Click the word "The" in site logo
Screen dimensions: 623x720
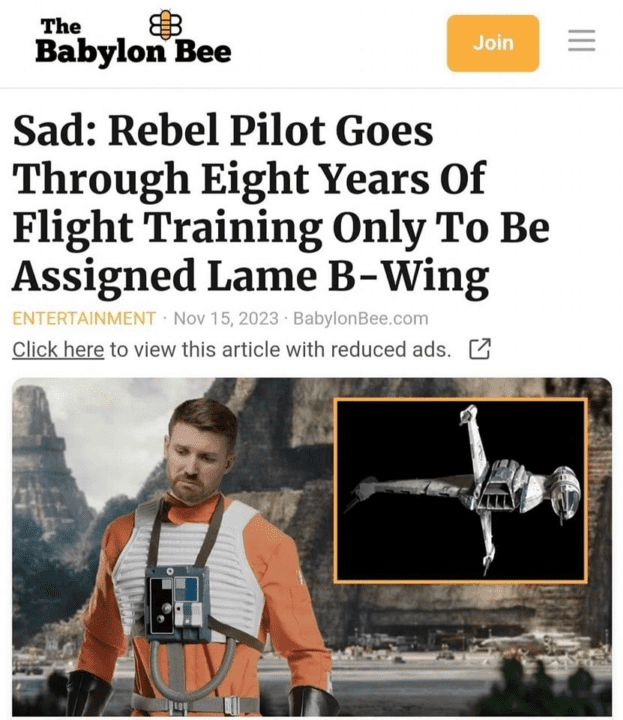pos(61,26)
